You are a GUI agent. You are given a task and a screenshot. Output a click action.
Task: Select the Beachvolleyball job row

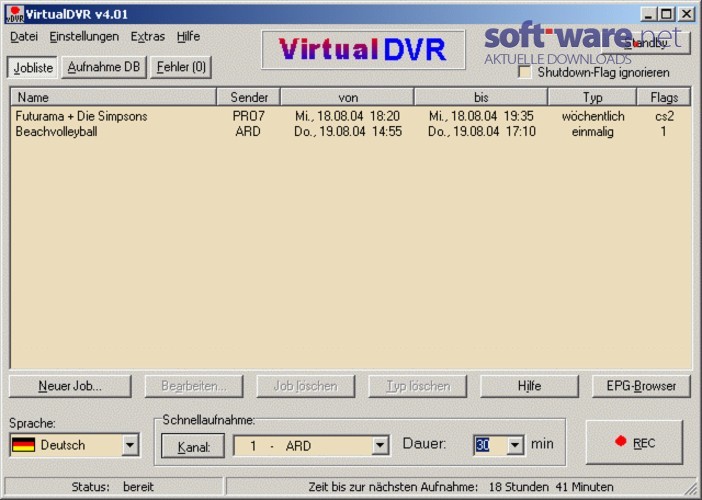coord(351,132)
